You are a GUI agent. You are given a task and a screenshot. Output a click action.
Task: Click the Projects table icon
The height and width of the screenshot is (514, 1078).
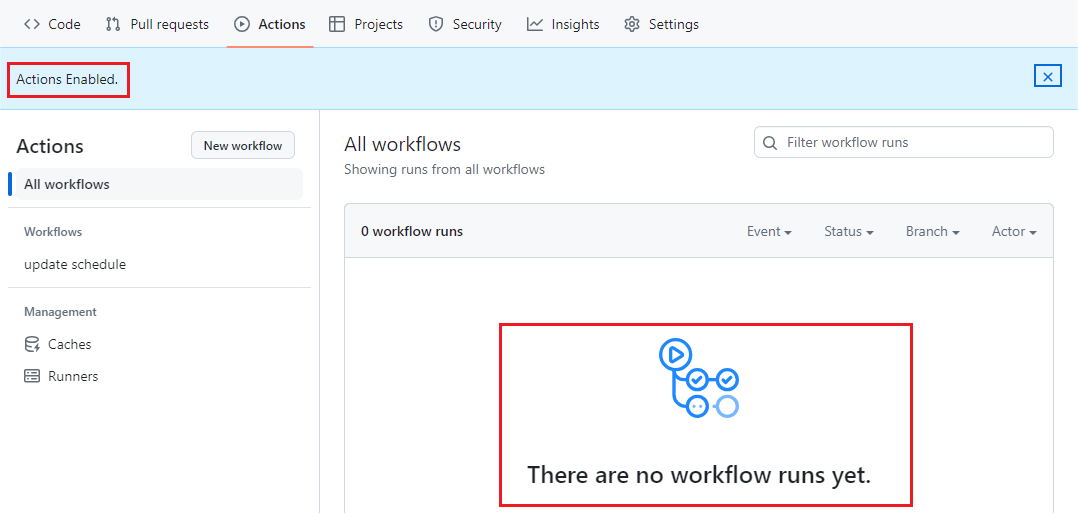click(x=337, y=24)
